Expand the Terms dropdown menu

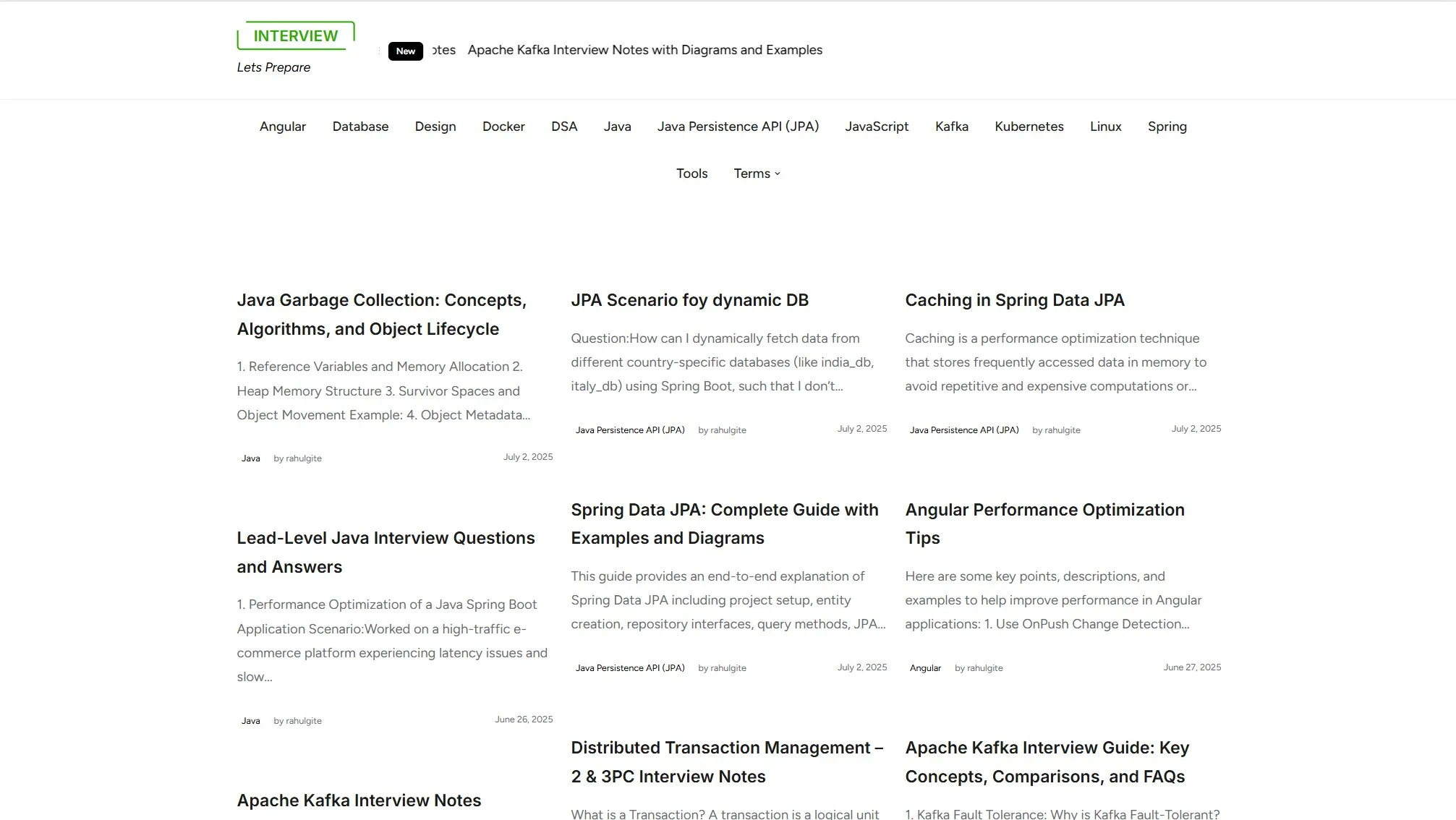click(757, 174)
